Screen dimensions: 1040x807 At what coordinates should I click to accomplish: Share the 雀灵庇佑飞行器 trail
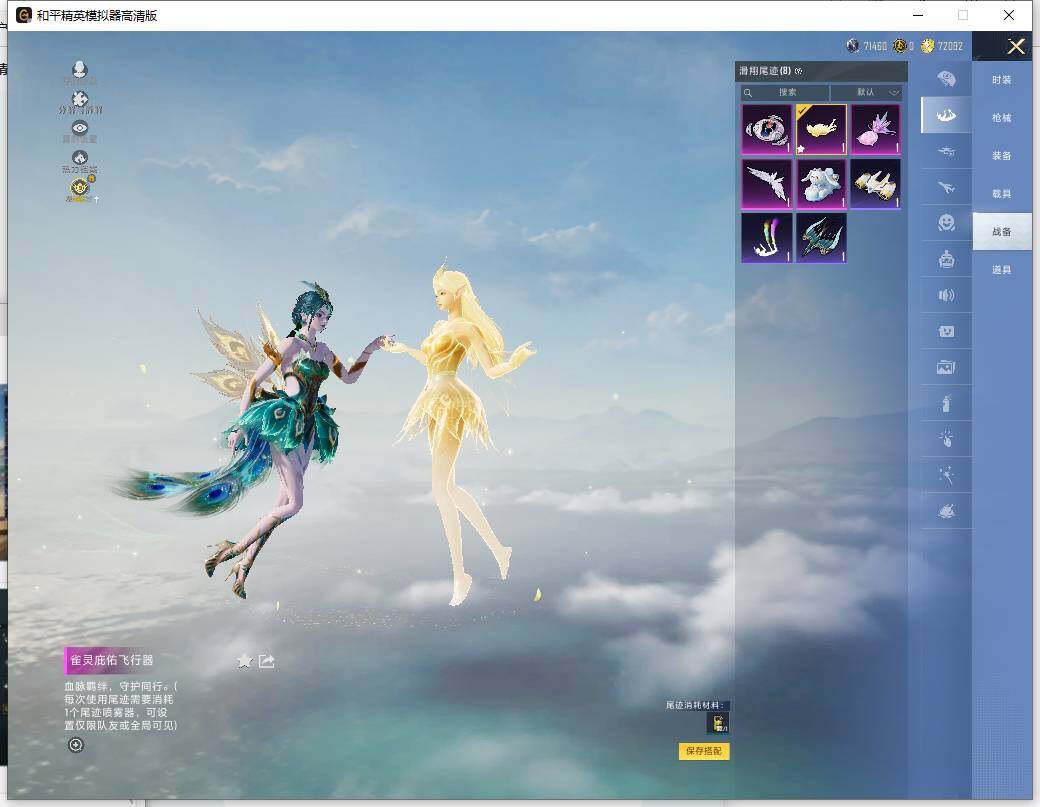267,660
